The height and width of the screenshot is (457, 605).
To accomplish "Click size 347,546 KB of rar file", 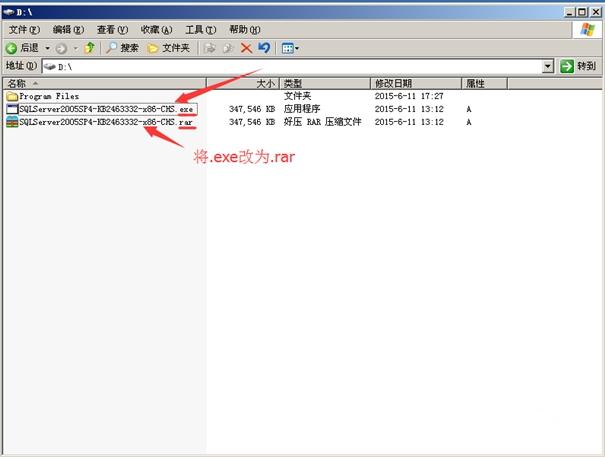I will (252, 122).
